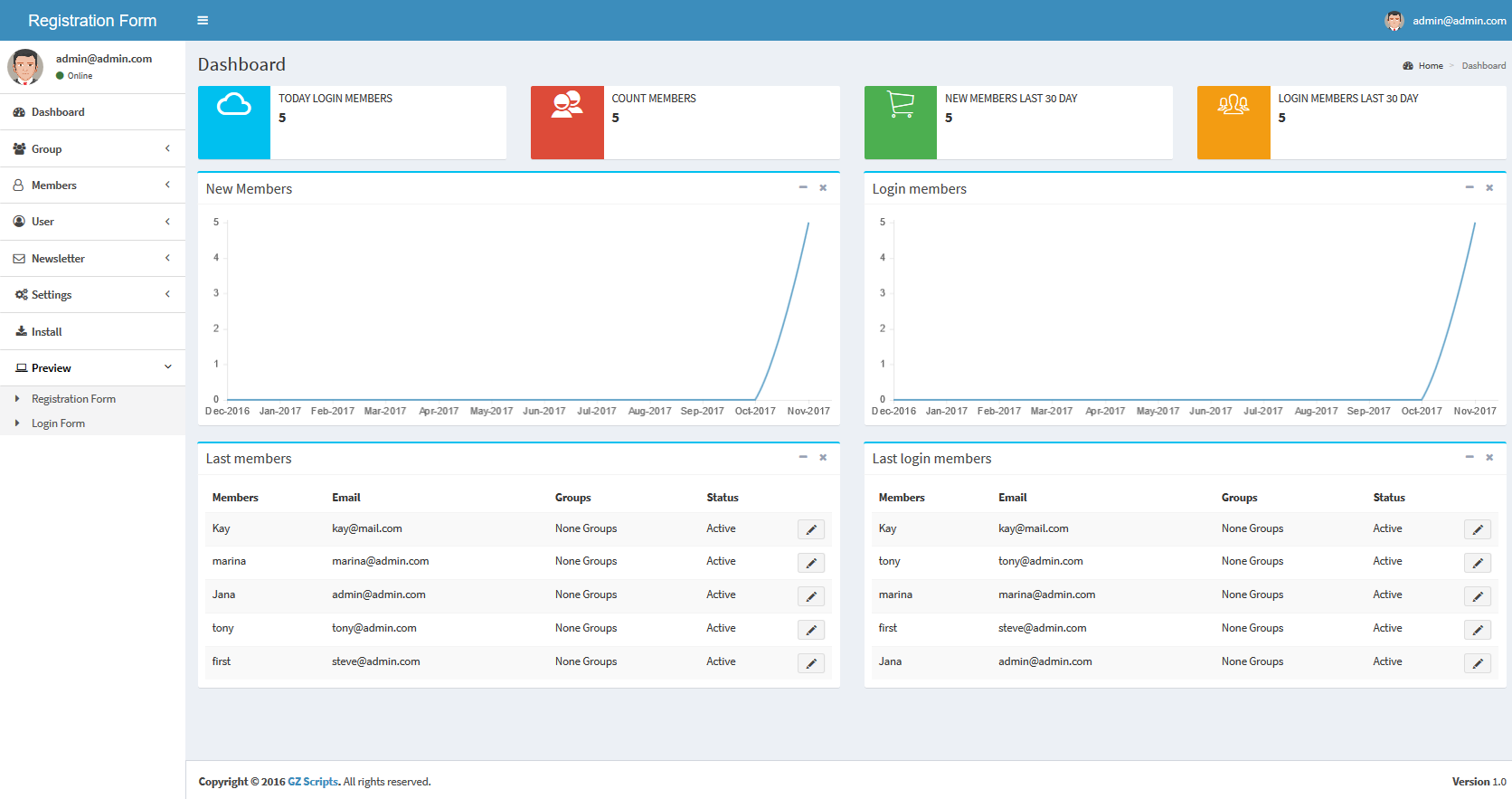
Task: Expand the Newsletter sidebar menu
Action: click(92, 258)
